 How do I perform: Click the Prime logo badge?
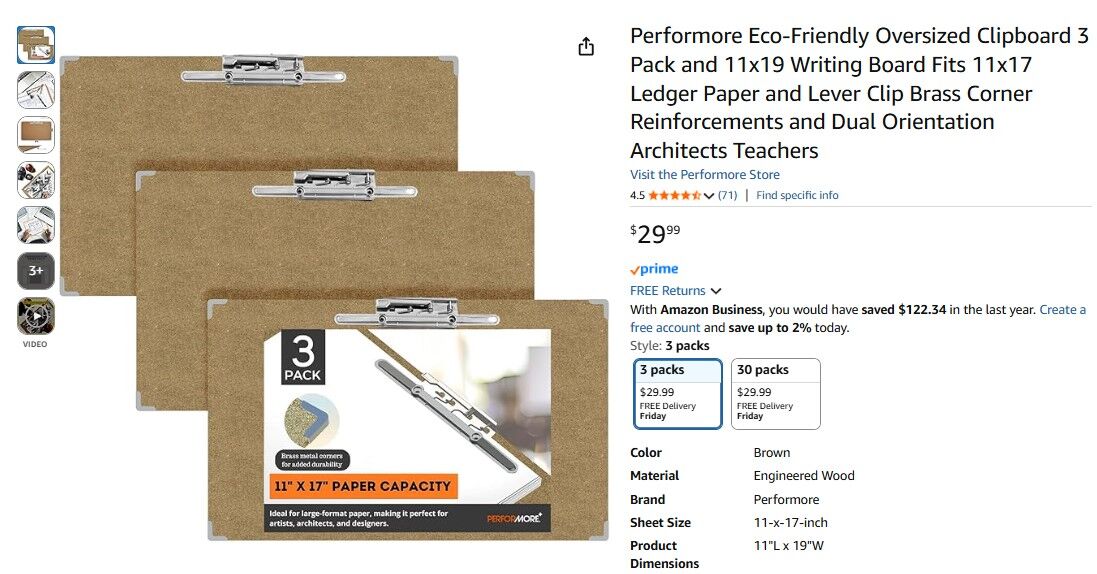tap(654, 269)
